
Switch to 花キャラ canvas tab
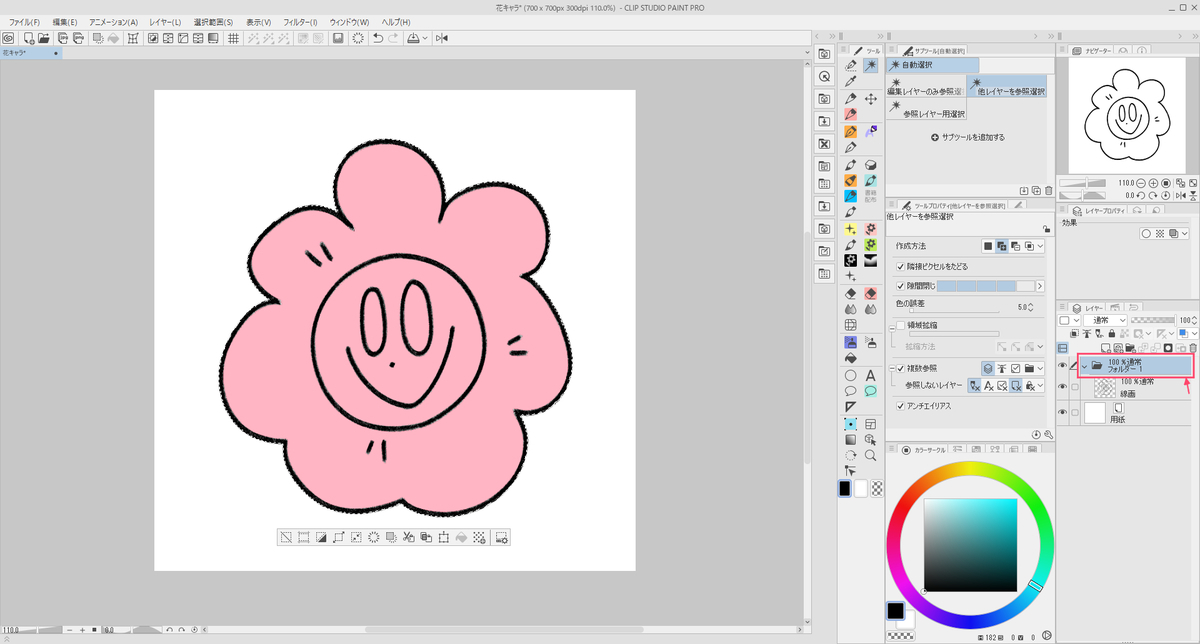[30, 51]
